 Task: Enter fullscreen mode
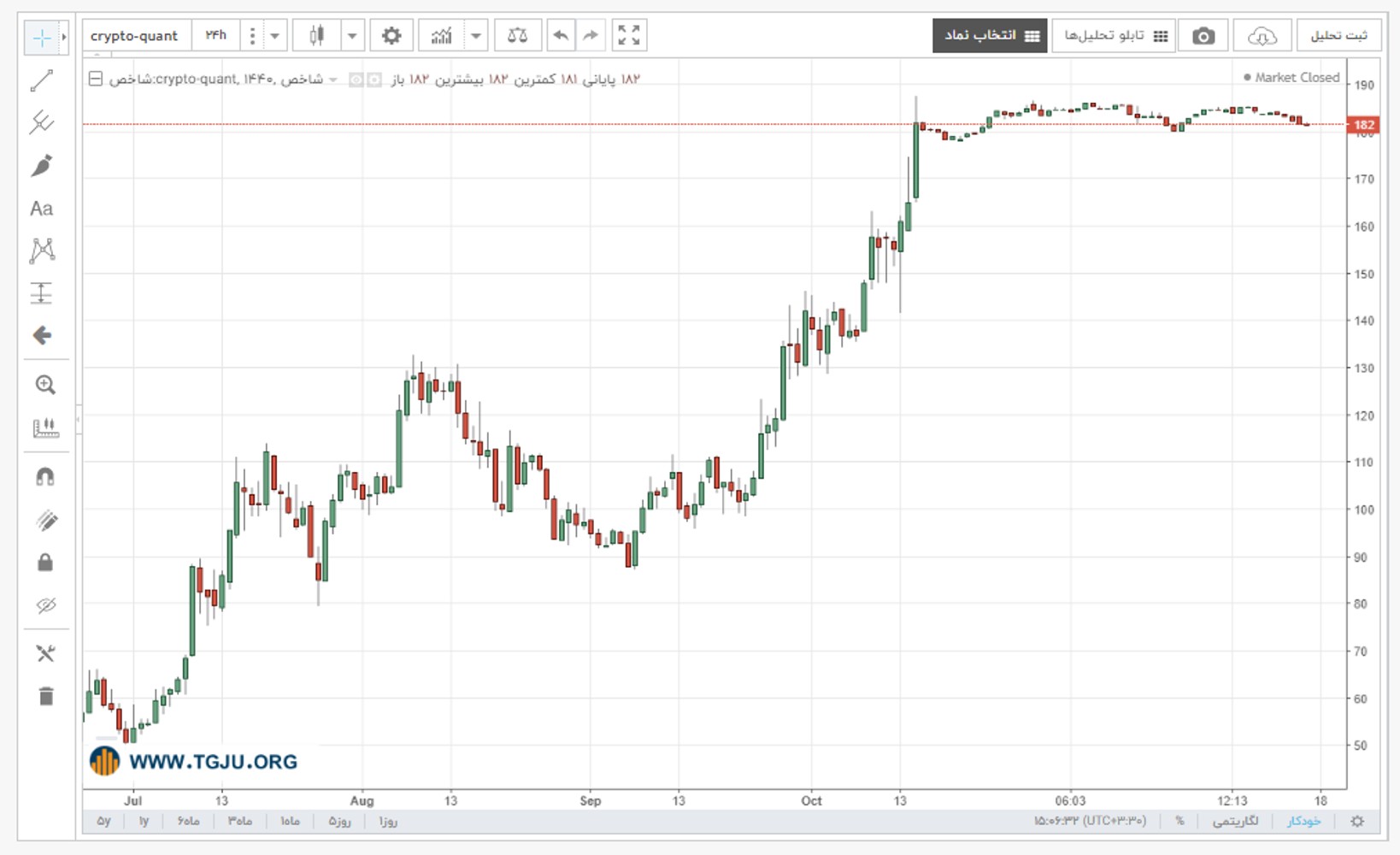coord(629,36)
